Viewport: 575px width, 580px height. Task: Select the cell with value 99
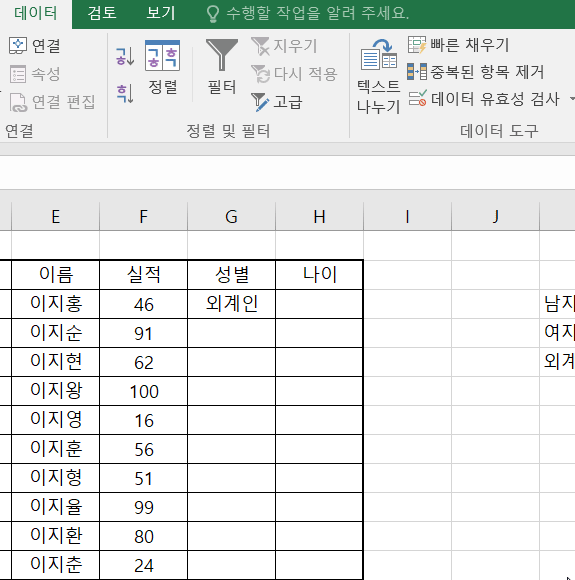[144, 507]
